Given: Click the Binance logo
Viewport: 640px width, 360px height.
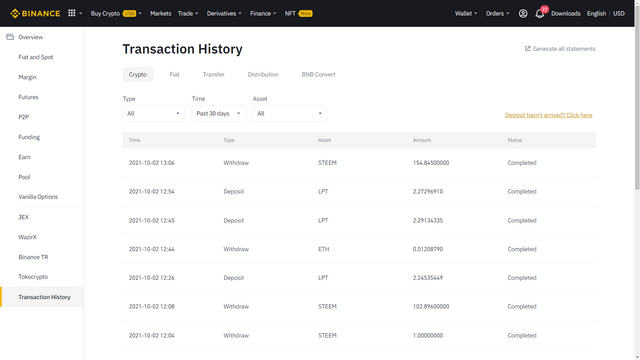Looking at the screenshot, I should click(x=35, y=13).
